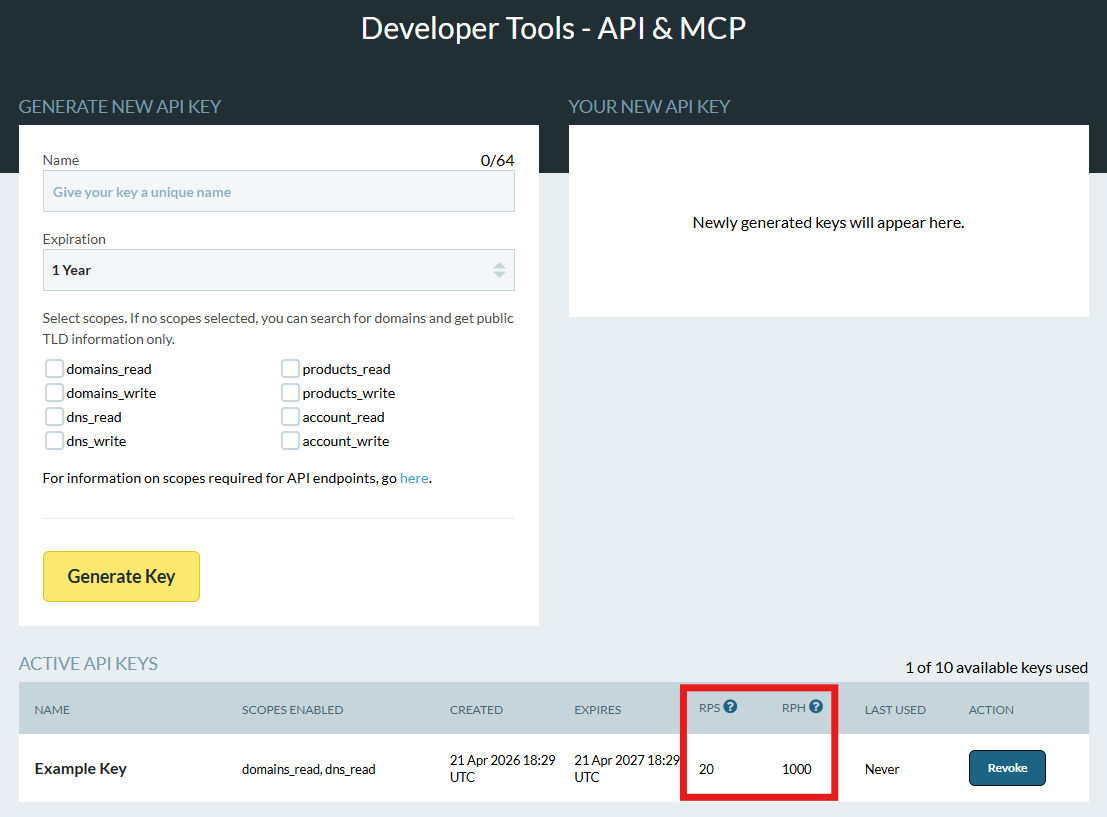Image resolution: width=1107 pixels, height=817 pixels.
Task: Click the Generate Key button
Action: tap(121, 576)
